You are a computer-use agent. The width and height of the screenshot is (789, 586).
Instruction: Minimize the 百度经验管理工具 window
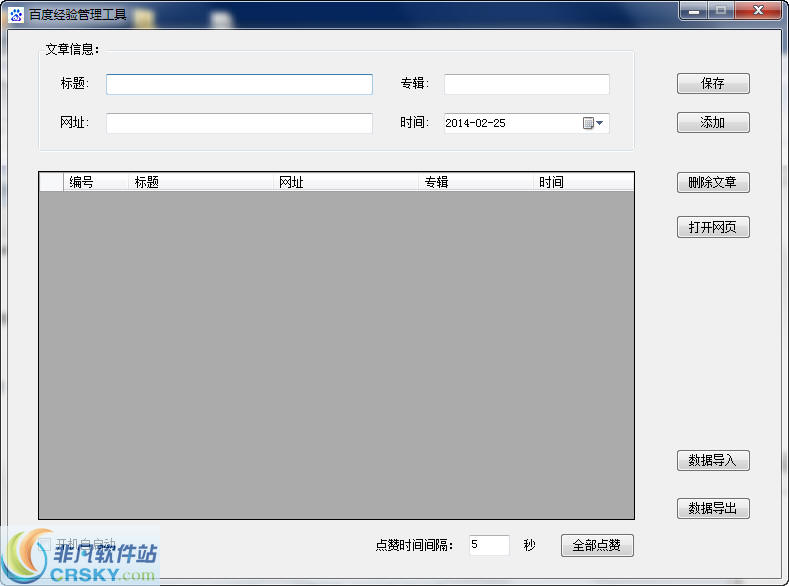694,11
